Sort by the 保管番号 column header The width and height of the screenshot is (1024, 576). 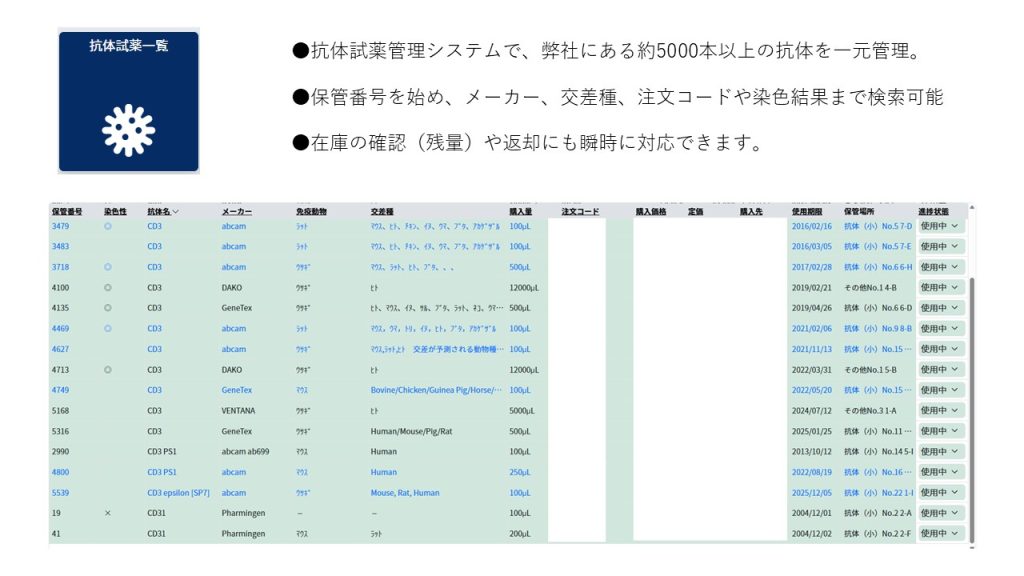click(67, 212)
